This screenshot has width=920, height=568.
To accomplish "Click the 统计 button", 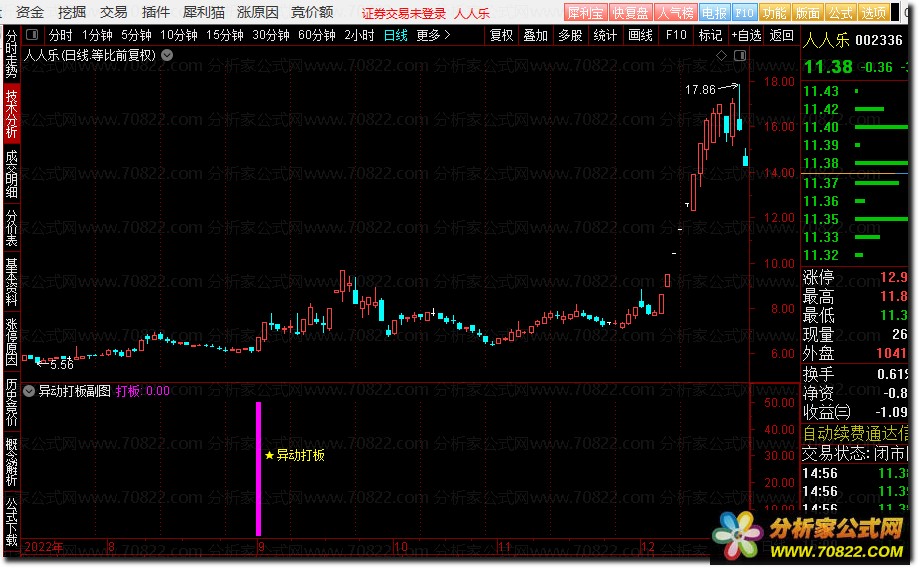I will [605, 35].
